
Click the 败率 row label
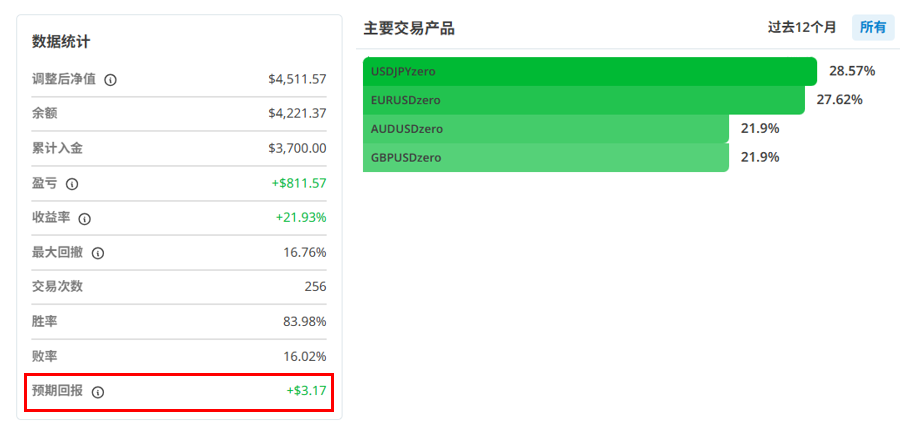click(45, 356)
